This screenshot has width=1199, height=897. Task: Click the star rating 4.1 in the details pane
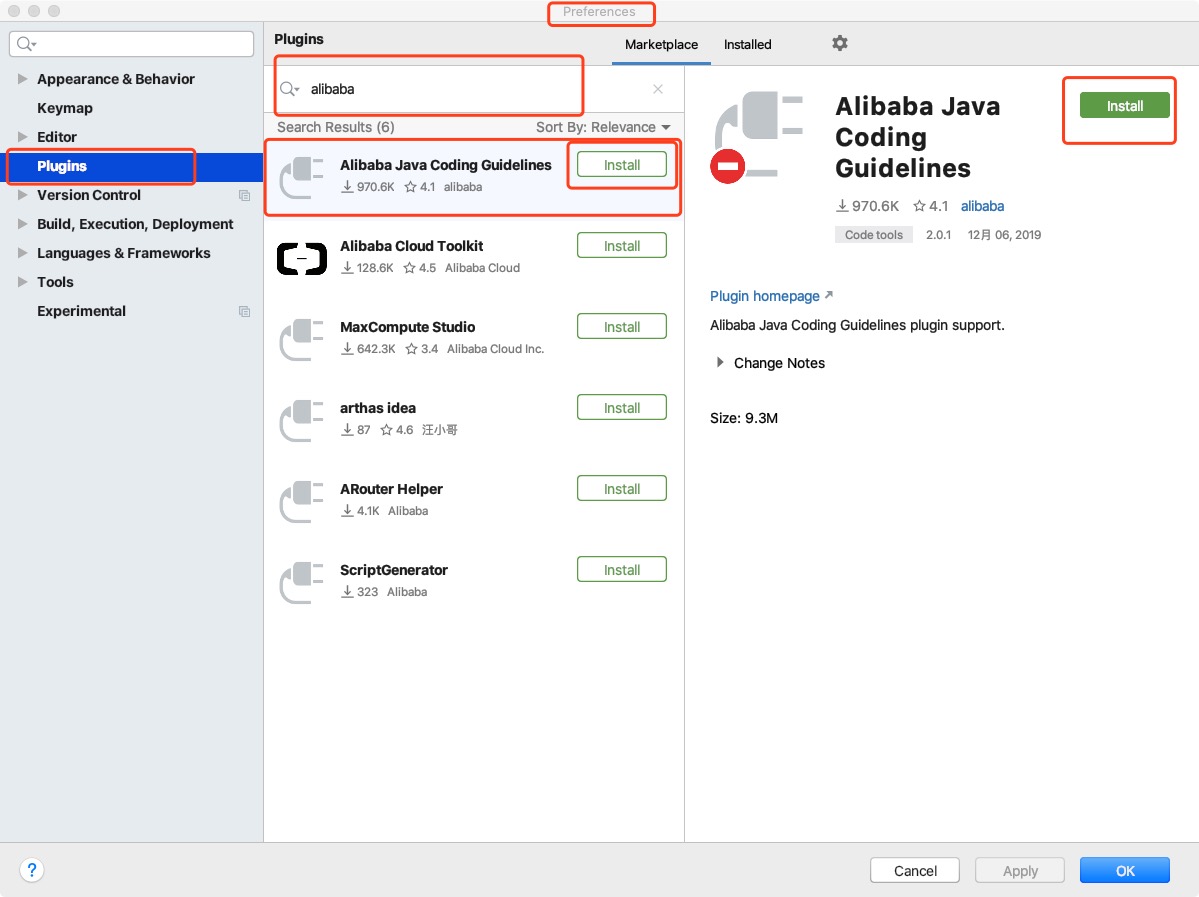coord(931,206)
